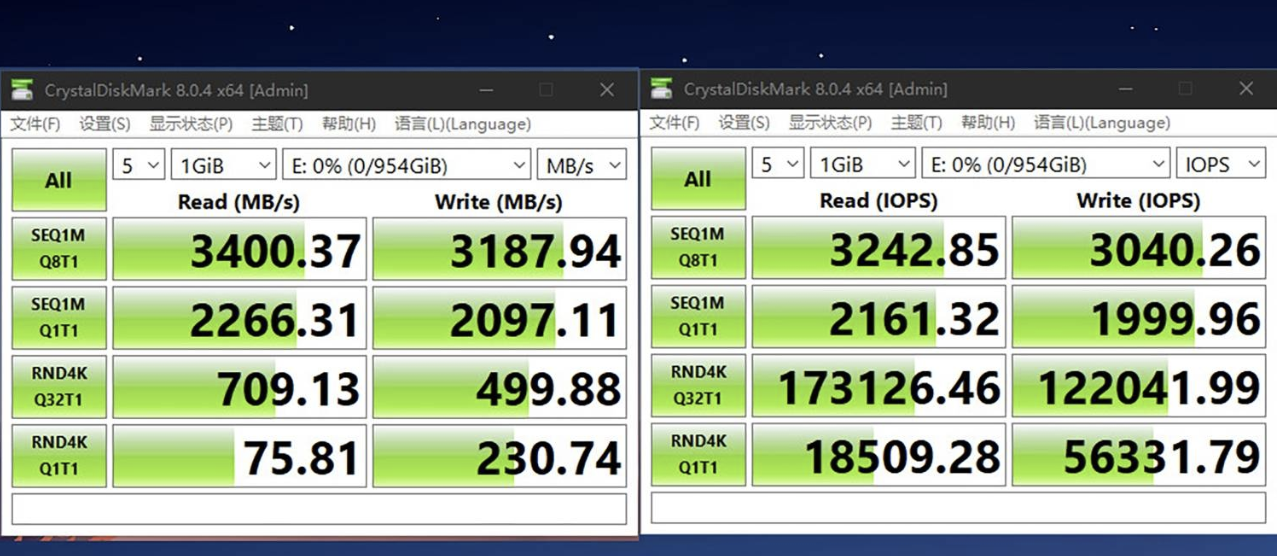Open 文件(F) menu in left window
Viewport: 1278px width, 556px height.
[x=36, y=124]
